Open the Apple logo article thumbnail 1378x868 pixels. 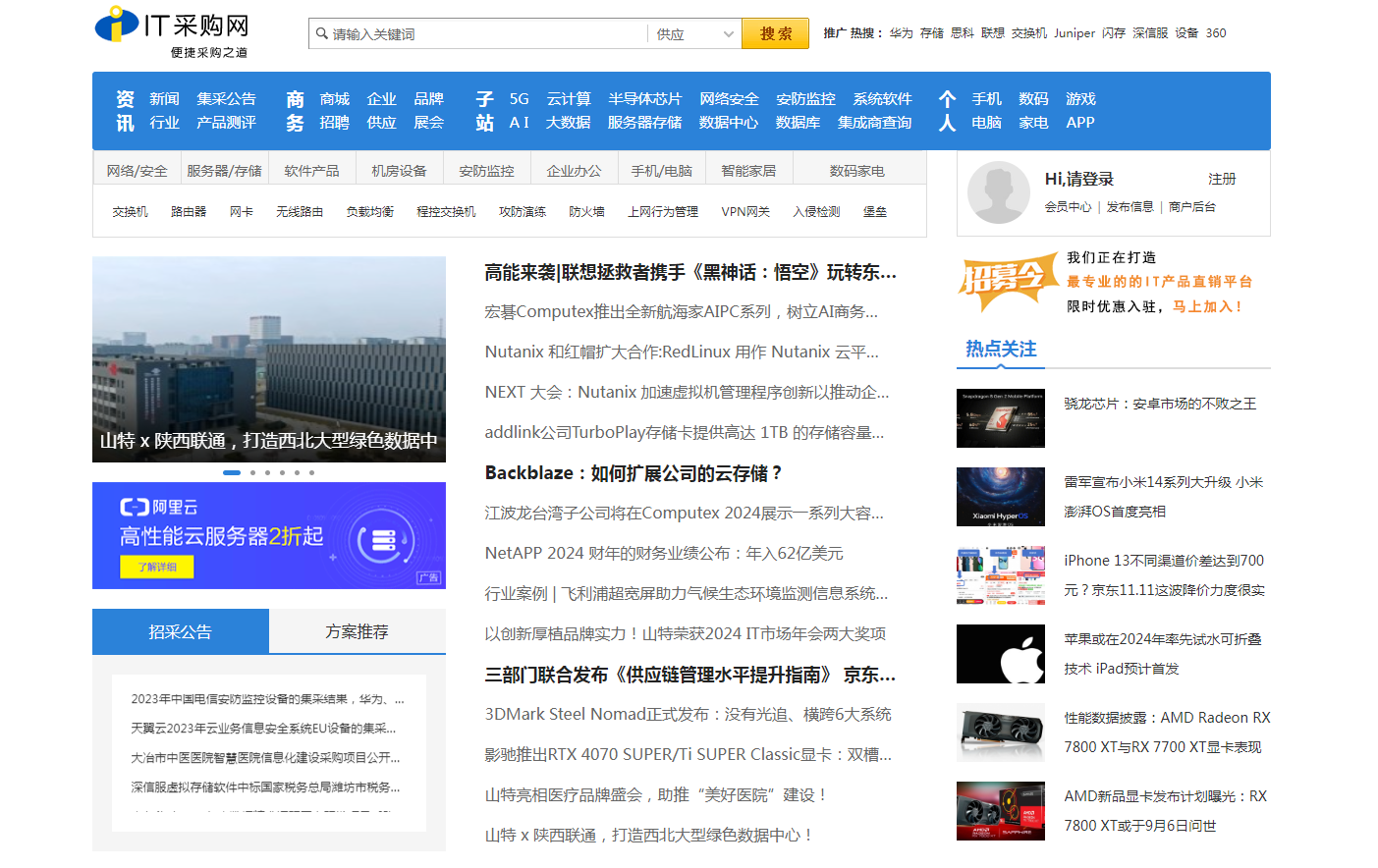[1001, 654]
